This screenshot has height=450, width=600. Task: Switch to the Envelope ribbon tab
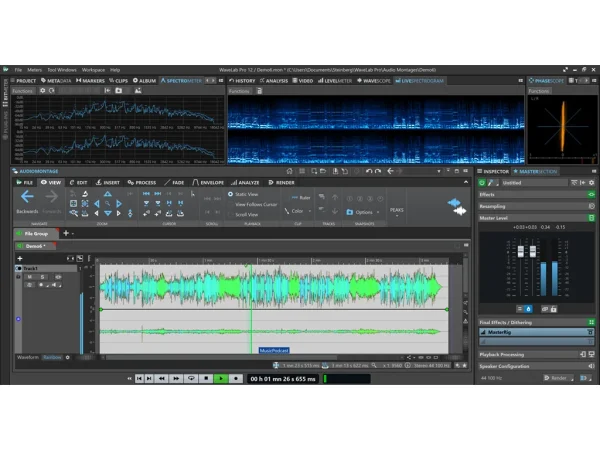pos(210,183)
